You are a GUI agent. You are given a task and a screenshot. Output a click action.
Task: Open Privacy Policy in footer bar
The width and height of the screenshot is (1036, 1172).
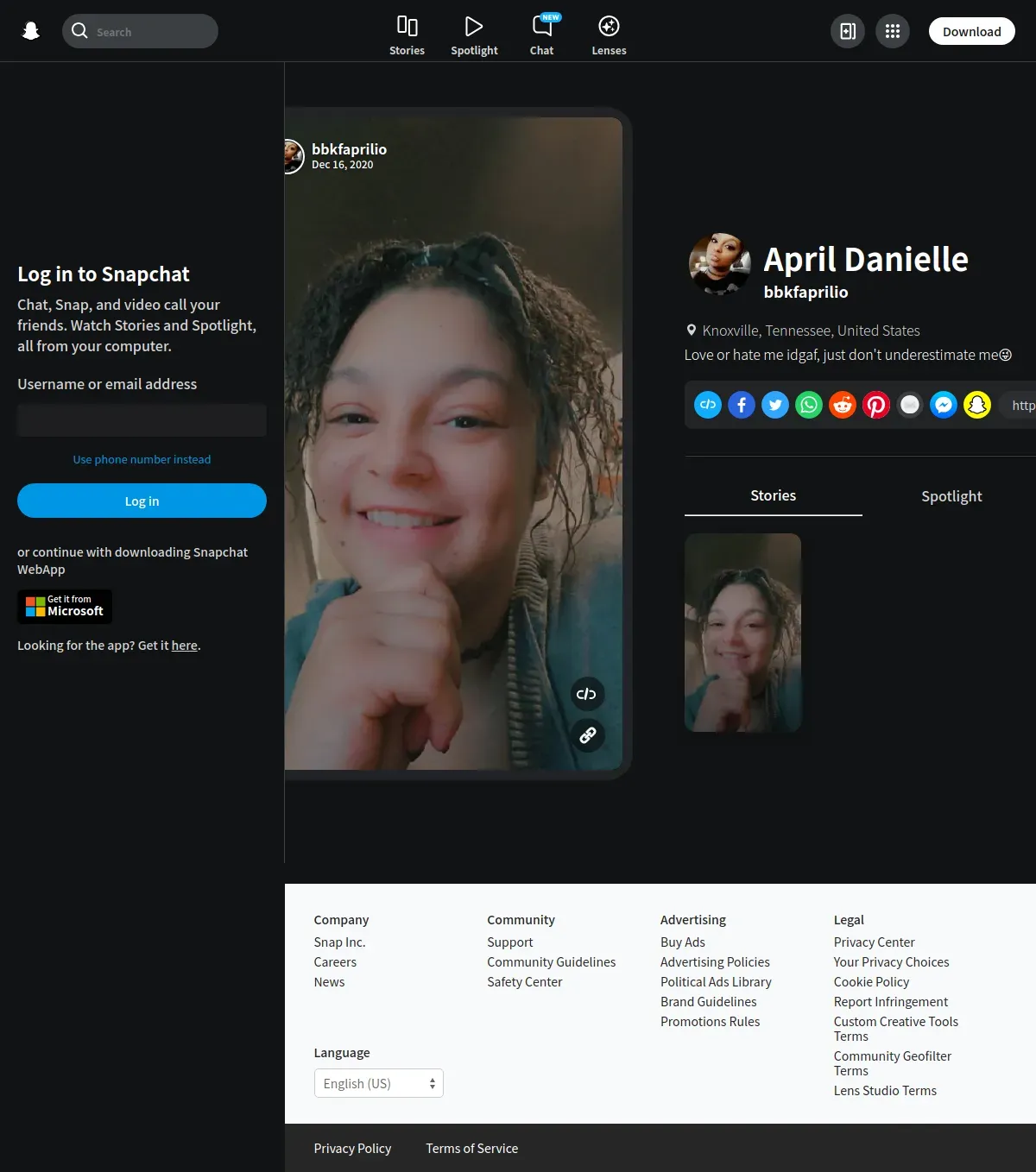click(352, 1149)
